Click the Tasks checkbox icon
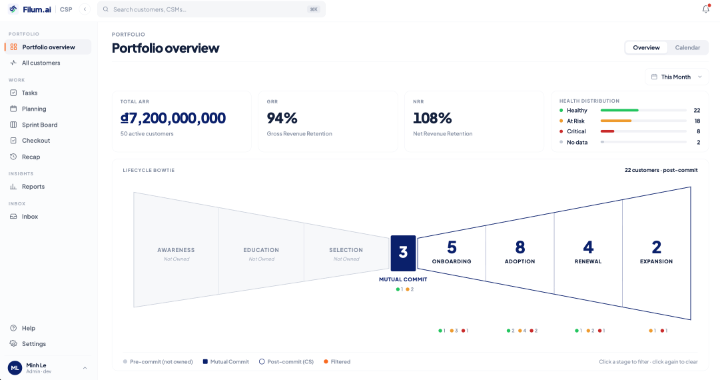 point(13,93)
